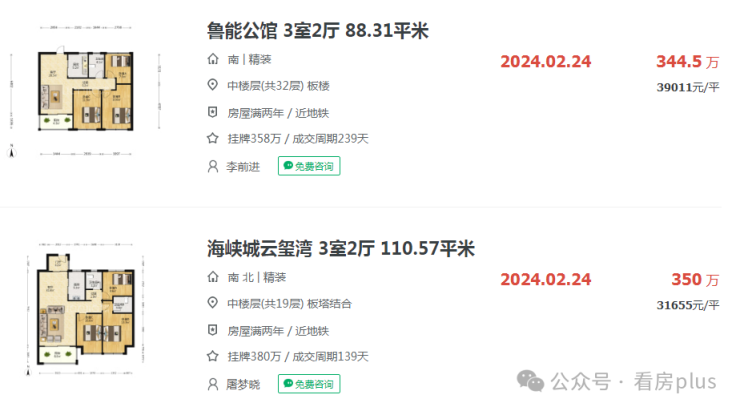Click the house icon beside 南 北 | 精装
740x411 pixels.
212,277
